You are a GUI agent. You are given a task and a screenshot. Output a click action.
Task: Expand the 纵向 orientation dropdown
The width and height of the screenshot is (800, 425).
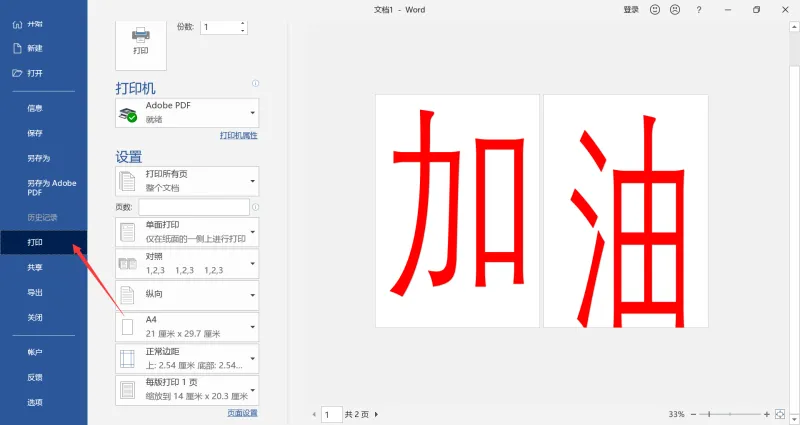coord(187,295)
